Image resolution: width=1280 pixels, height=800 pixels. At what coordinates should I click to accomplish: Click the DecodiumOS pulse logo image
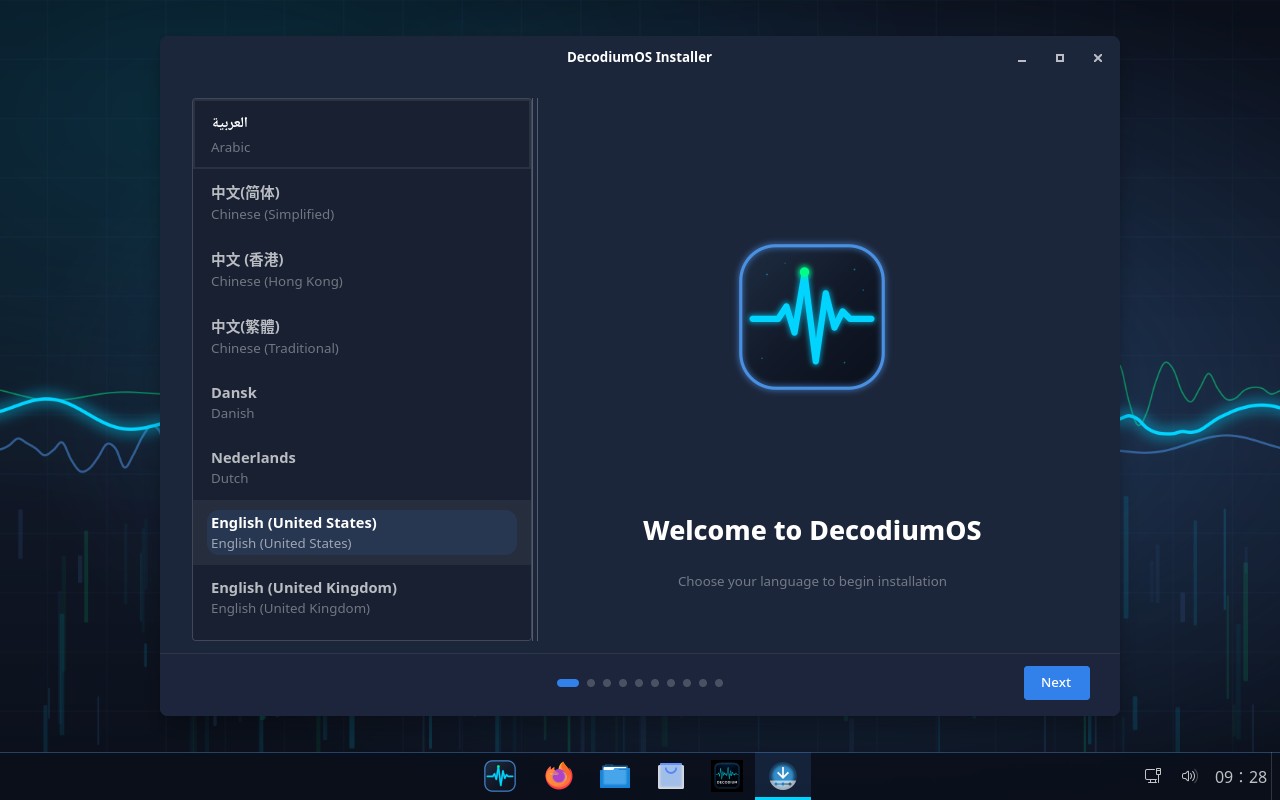pos(812,316)
